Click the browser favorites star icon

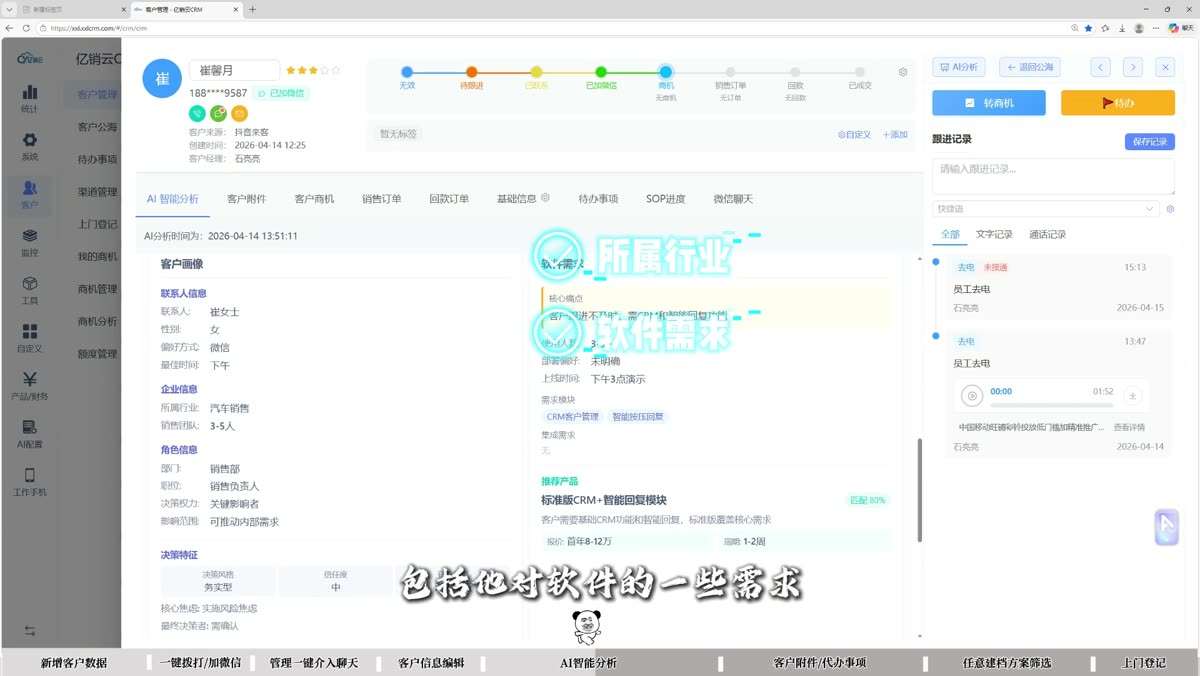1089,28
